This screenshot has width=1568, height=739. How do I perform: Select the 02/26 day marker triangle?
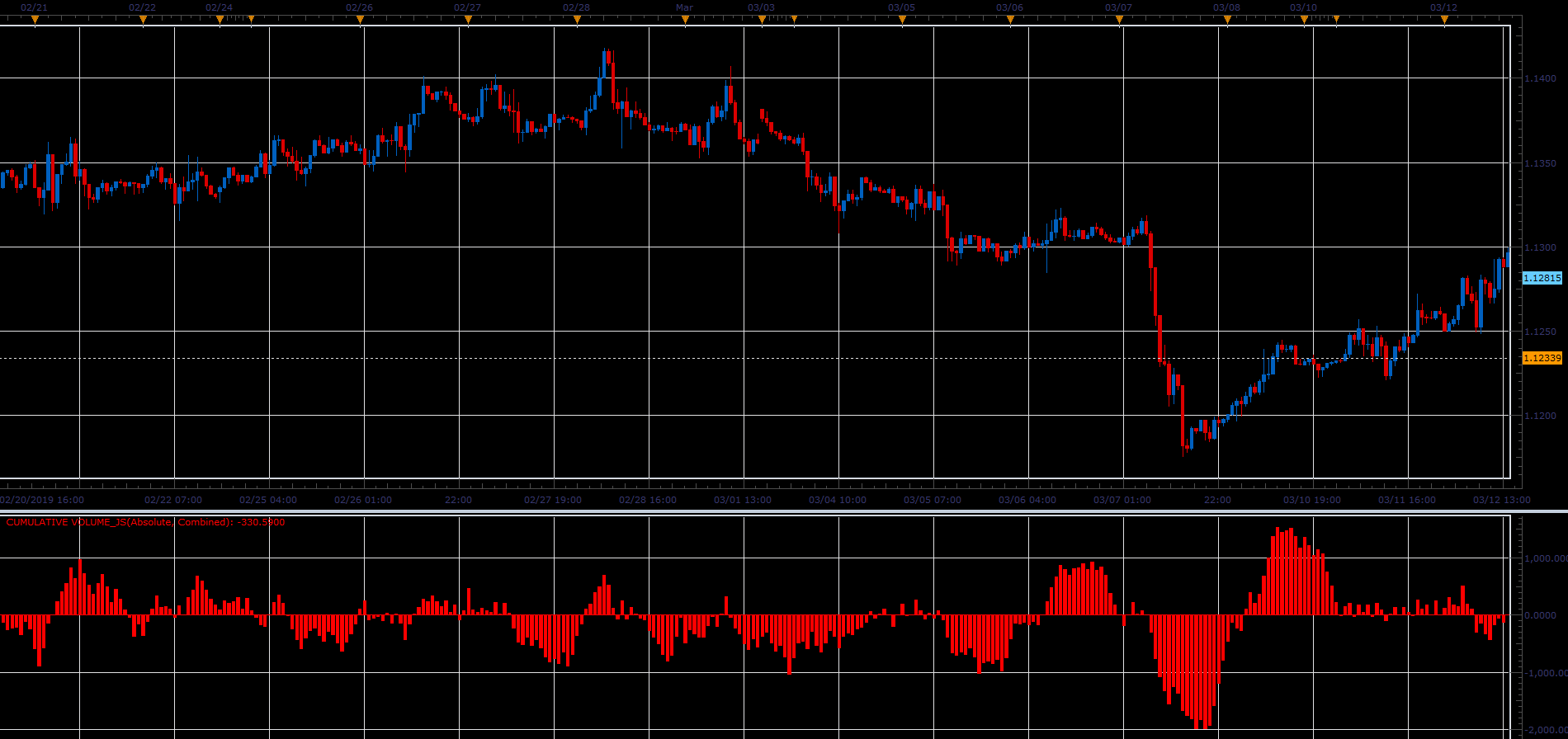click(360, 19)
